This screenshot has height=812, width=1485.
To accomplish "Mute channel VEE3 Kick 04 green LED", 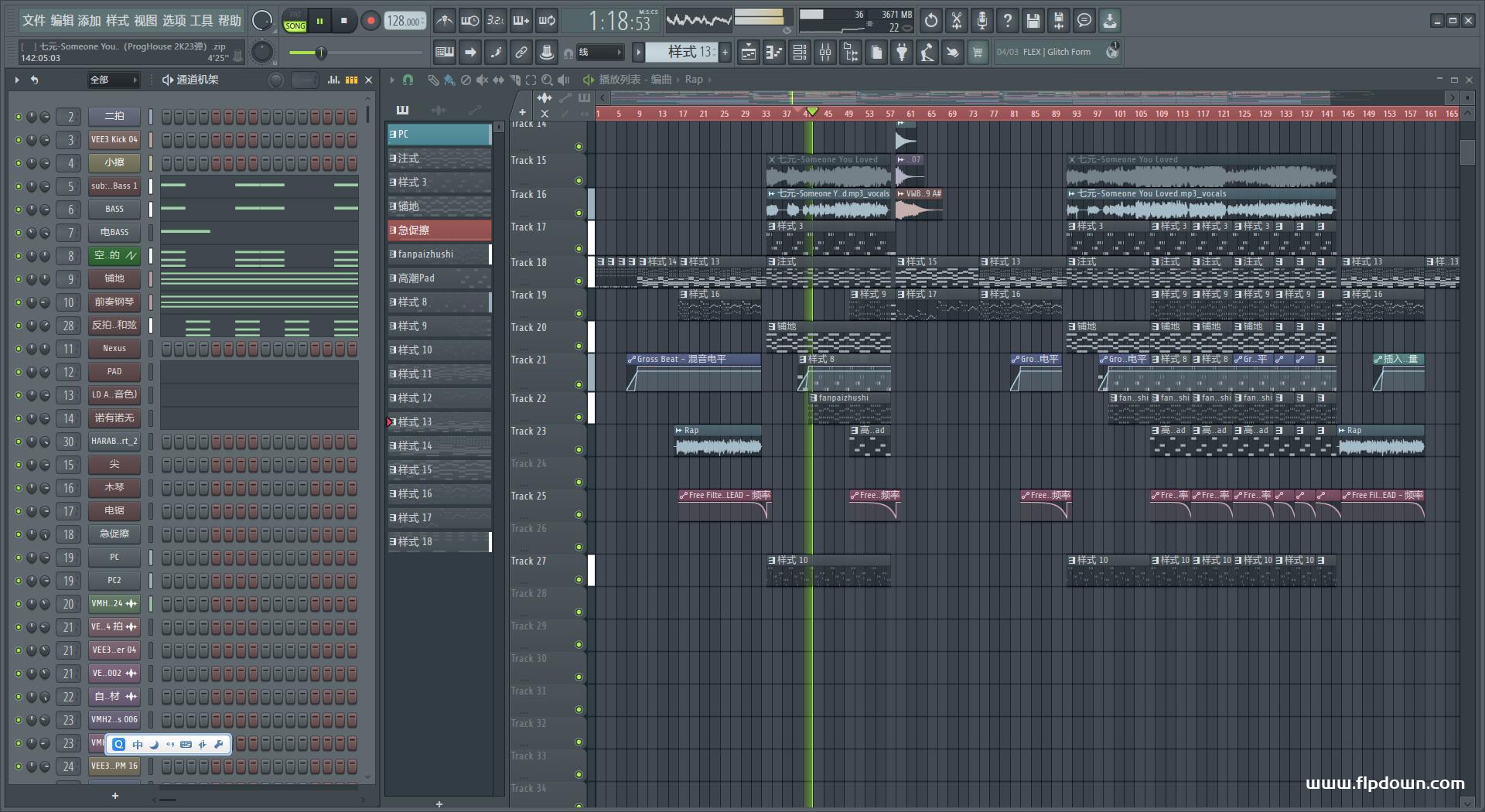I will tap(19, 140).
